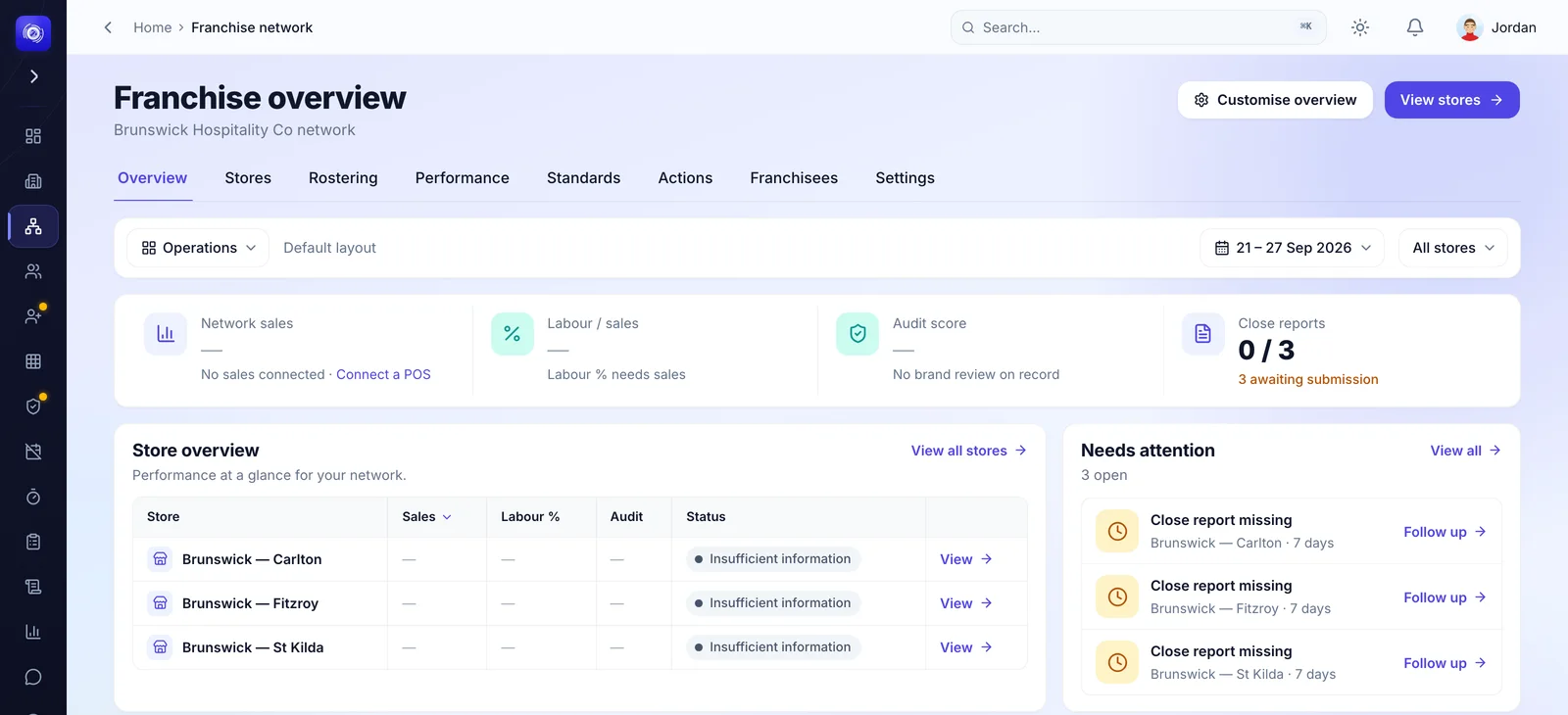Screen dimensions: 1568x715
Task: Open the clipboard icon in sidebar
Action: (x=33, y=542)
